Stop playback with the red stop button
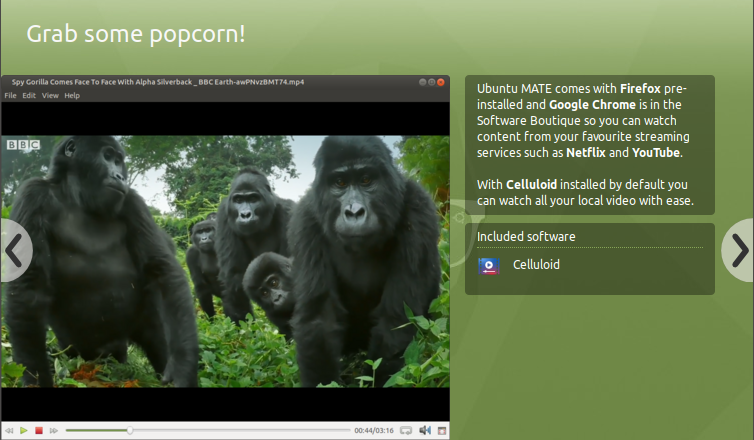Viewport: 754px width, 440px height. click(39, 430)
